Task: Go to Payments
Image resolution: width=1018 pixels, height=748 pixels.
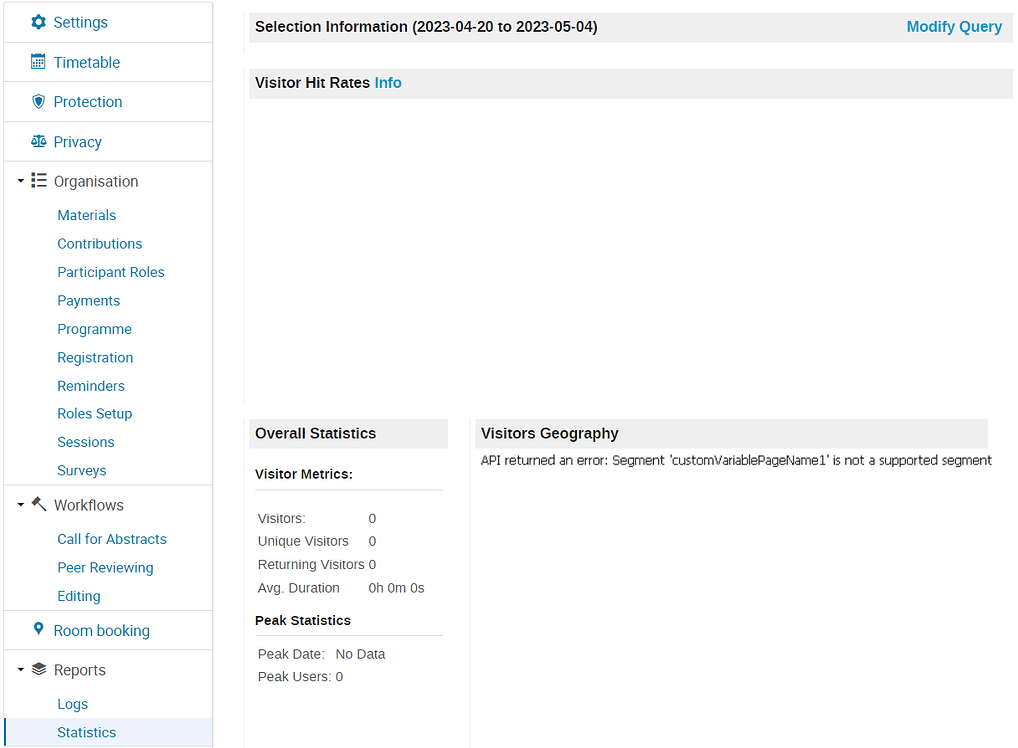Action: [x=88, y=301]
